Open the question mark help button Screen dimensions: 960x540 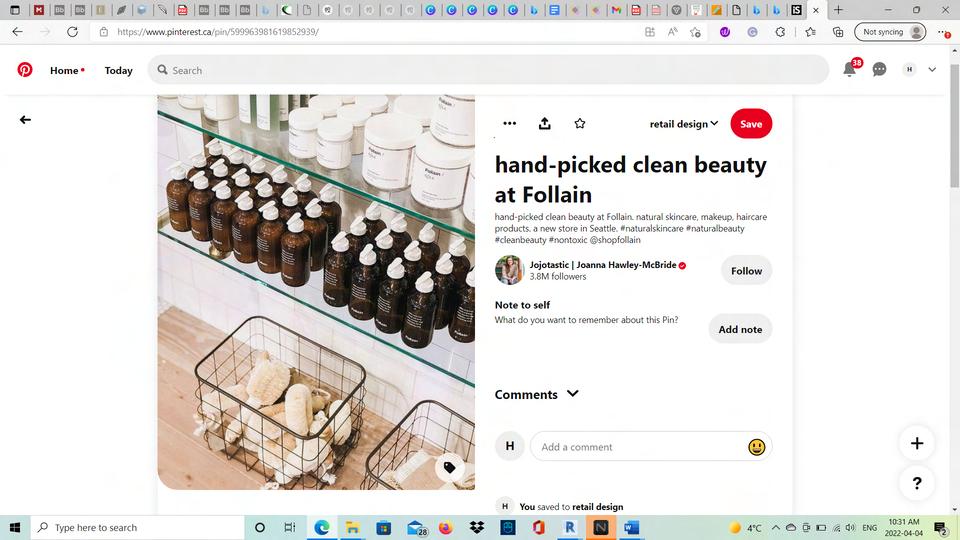[x=917, y=483]
